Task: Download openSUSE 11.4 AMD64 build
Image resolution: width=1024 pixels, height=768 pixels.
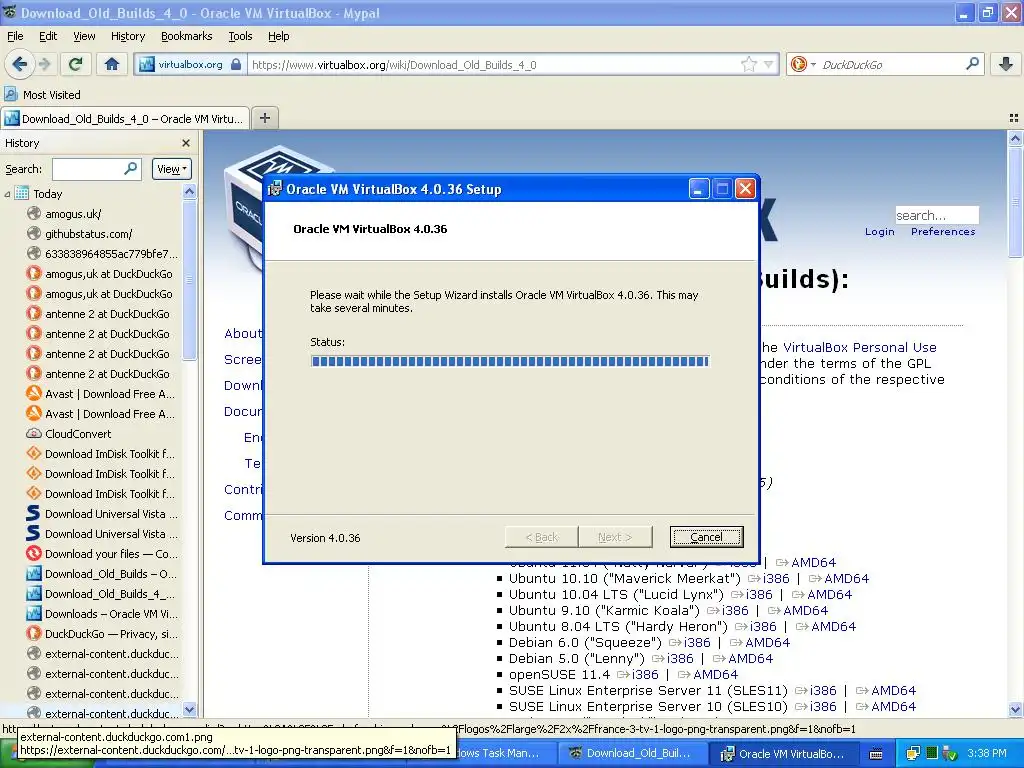Action: (715, 675)
